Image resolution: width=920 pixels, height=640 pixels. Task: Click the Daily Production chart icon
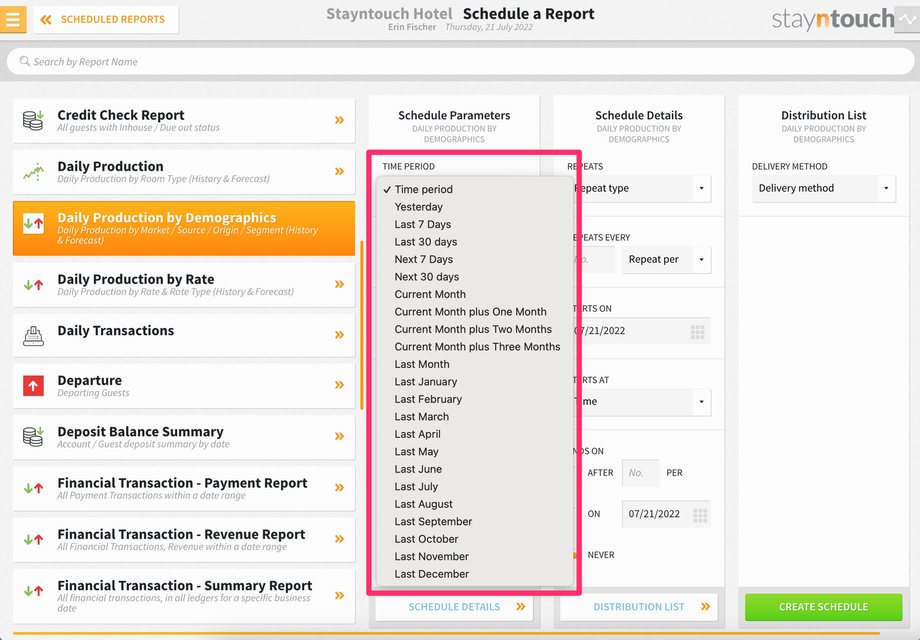pyautogui.click(x=33, y=171)
